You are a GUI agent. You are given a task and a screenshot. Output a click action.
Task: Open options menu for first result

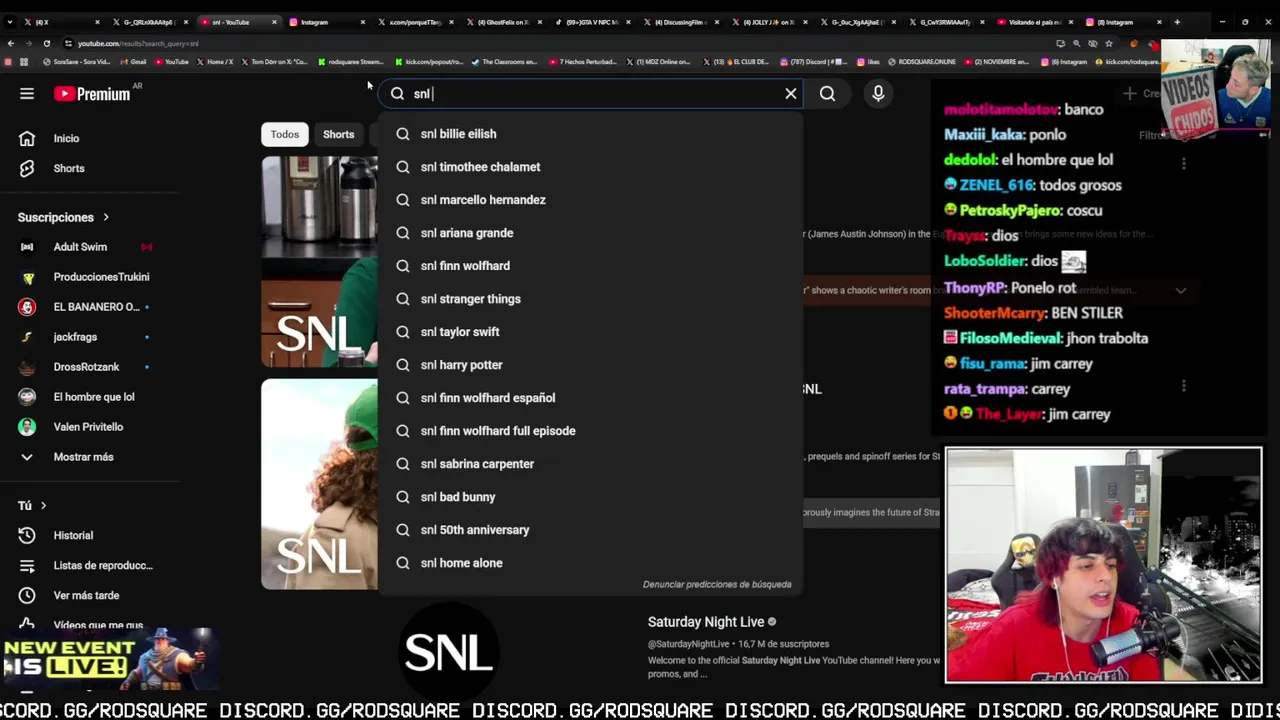[1184, 163]
